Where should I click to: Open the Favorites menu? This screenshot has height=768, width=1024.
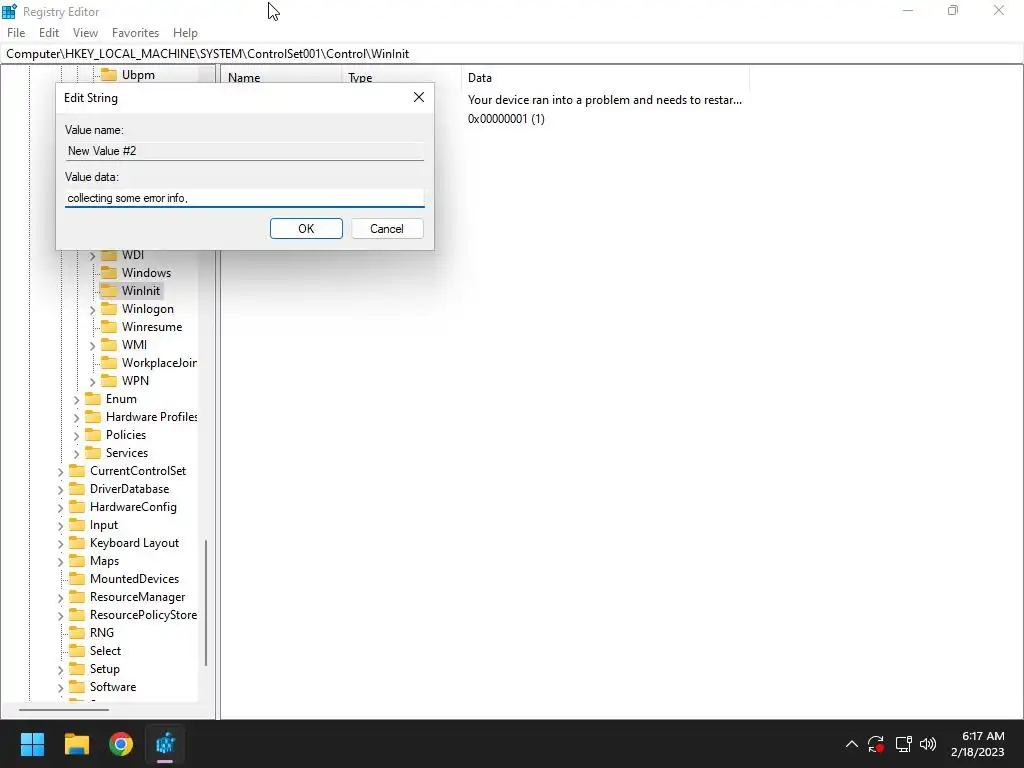coord(135,33)
